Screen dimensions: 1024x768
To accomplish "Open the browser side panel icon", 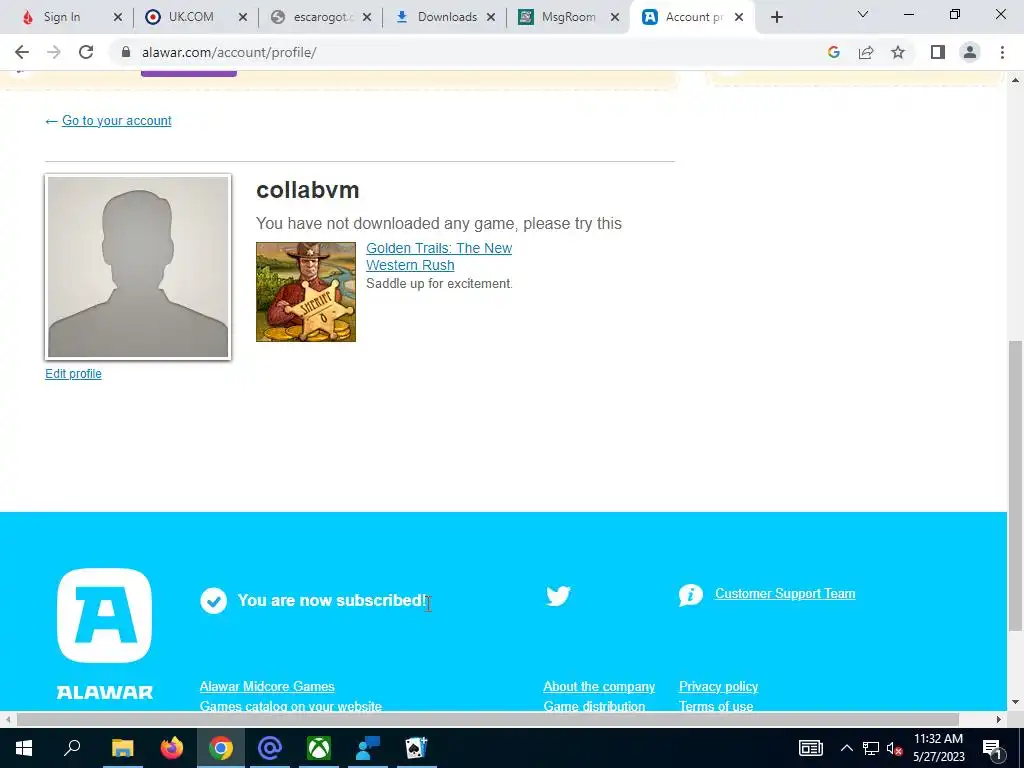I will point(938,52).
